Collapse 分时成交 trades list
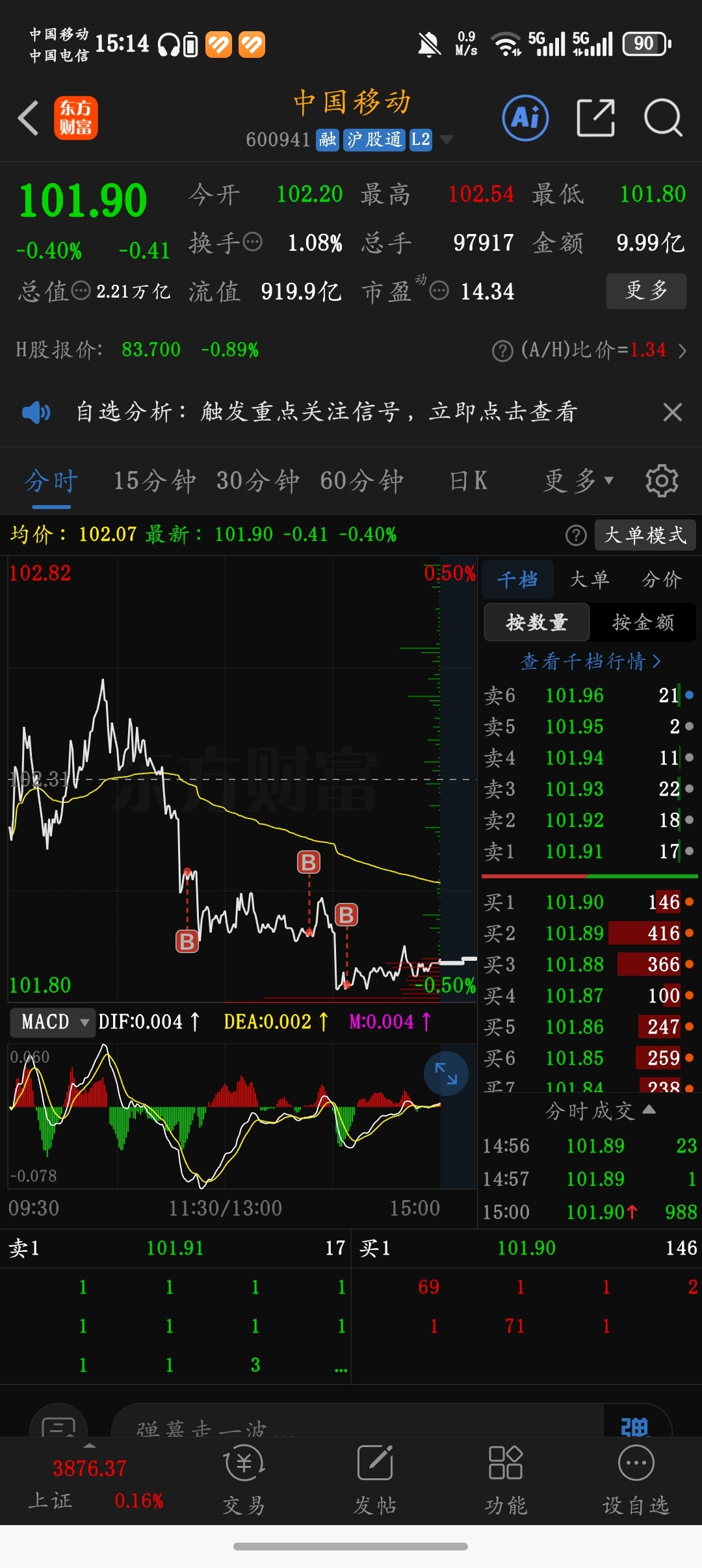Viewport: 702px width, 1568px height. (599, 1110)
